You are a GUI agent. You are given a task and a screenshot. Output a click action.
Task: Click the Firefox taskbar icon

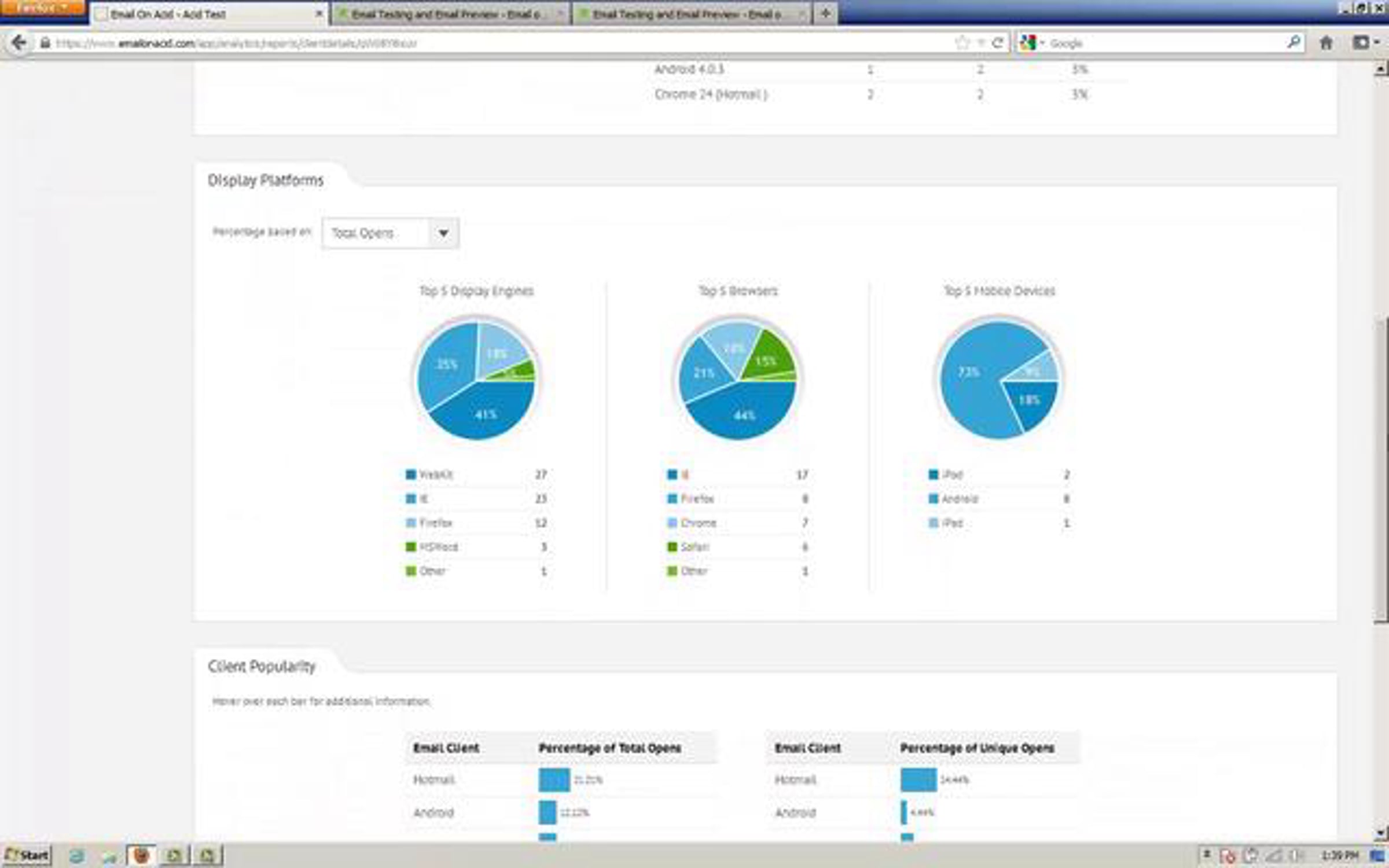pyautogui.click(x=141, y=855)
